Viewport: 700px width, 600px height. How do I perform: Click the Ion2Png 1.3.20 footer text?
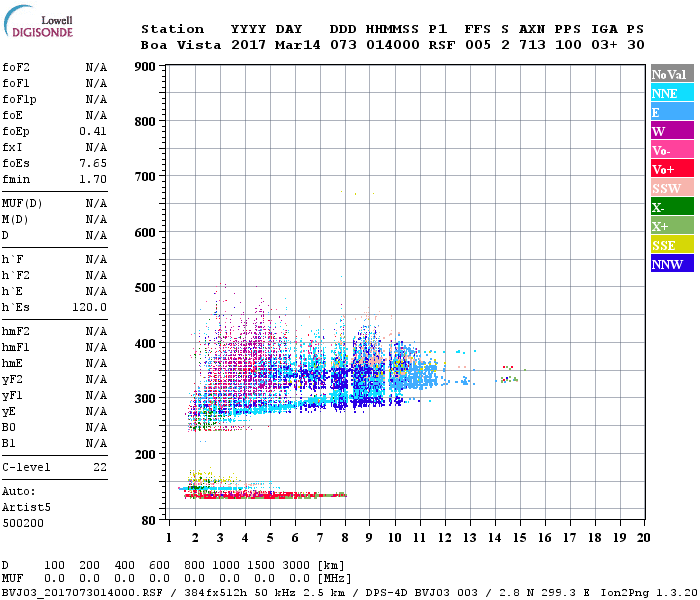tap(649, 593)
